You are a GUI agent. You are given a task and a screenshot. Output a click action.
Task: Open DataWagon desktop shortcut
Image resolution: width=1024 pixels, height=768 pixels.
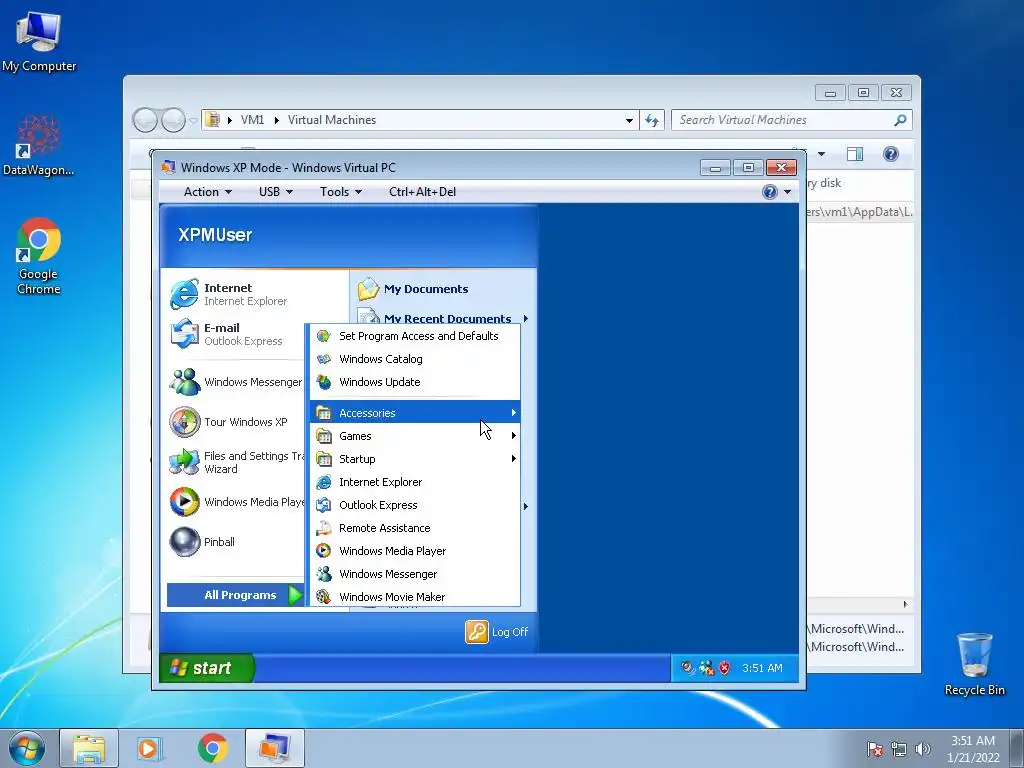(x=39, y=146)
